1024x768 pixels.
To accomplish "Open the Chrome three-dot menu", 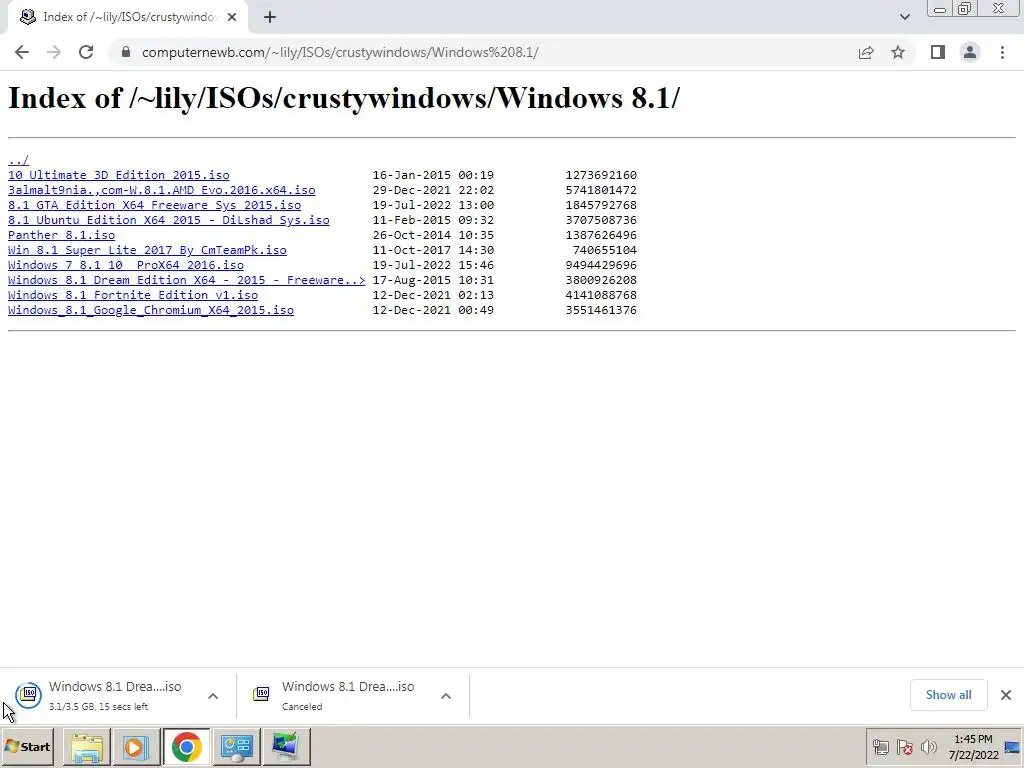I will [1002, 52].
